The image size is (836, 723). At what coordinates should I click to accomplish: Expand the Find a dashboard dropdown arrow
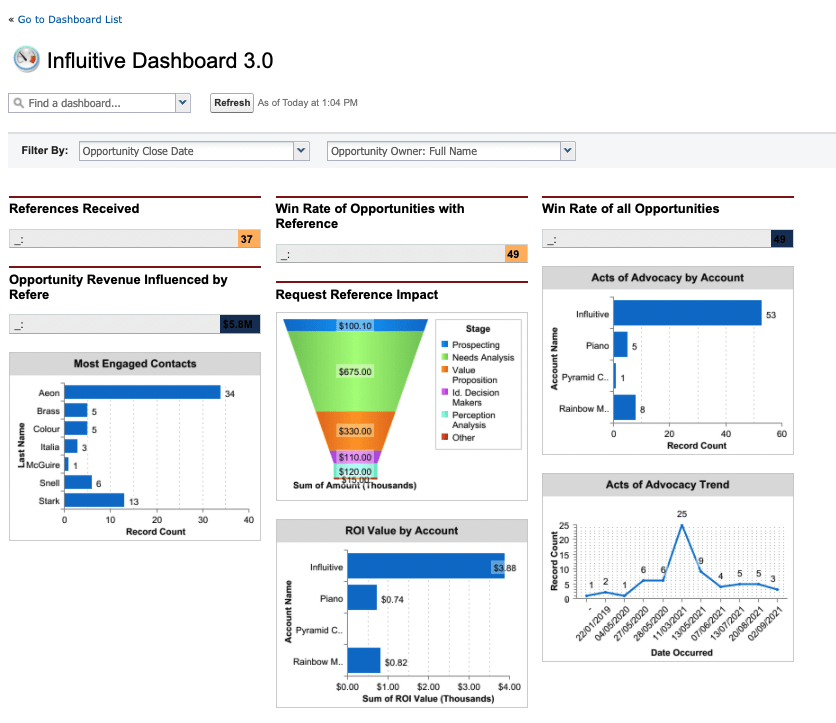click(x=183, y=102)
